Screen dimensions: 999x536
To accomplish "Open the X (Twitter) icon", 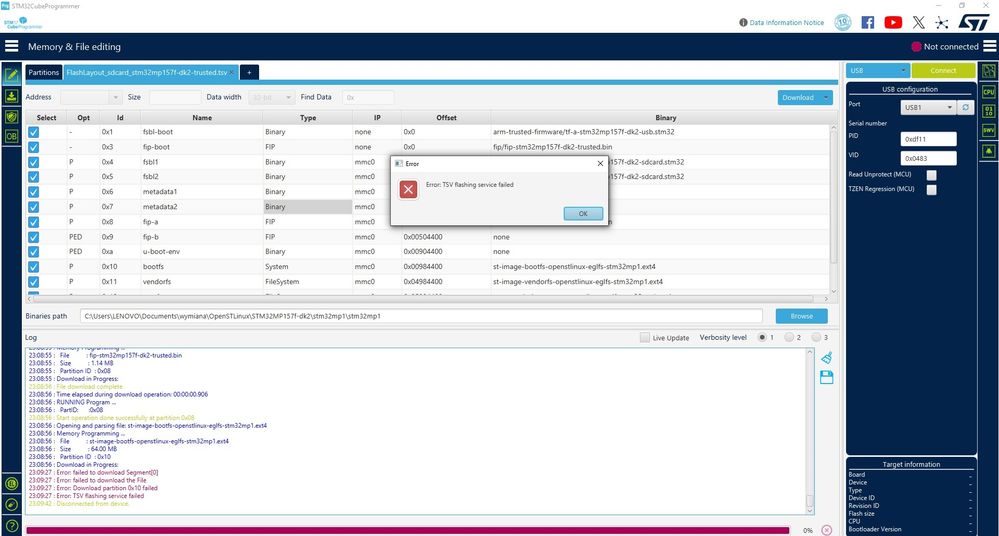I will point(918,22).
